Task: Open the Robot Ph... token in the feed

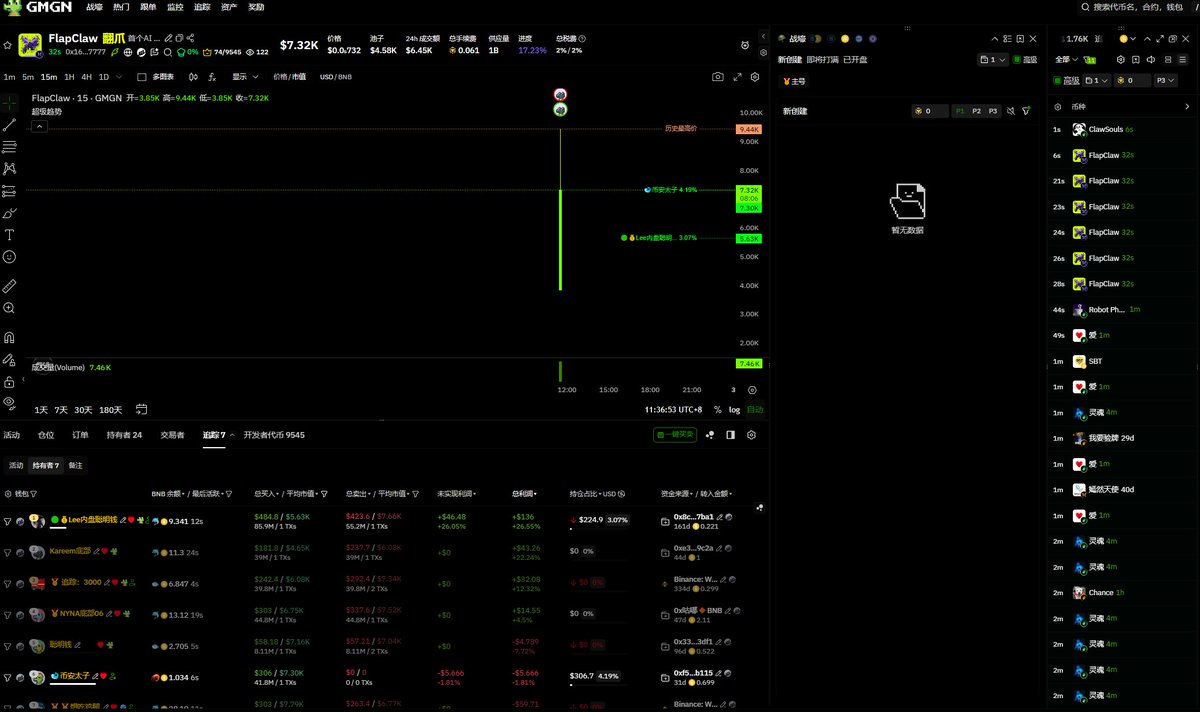Action: pos(1106,310)
